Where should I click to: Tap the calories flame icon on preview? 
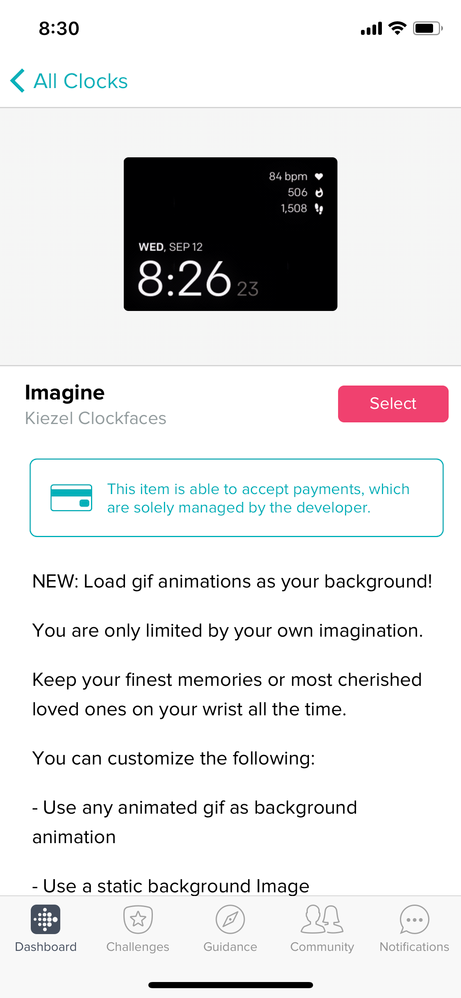coord(320,192)
